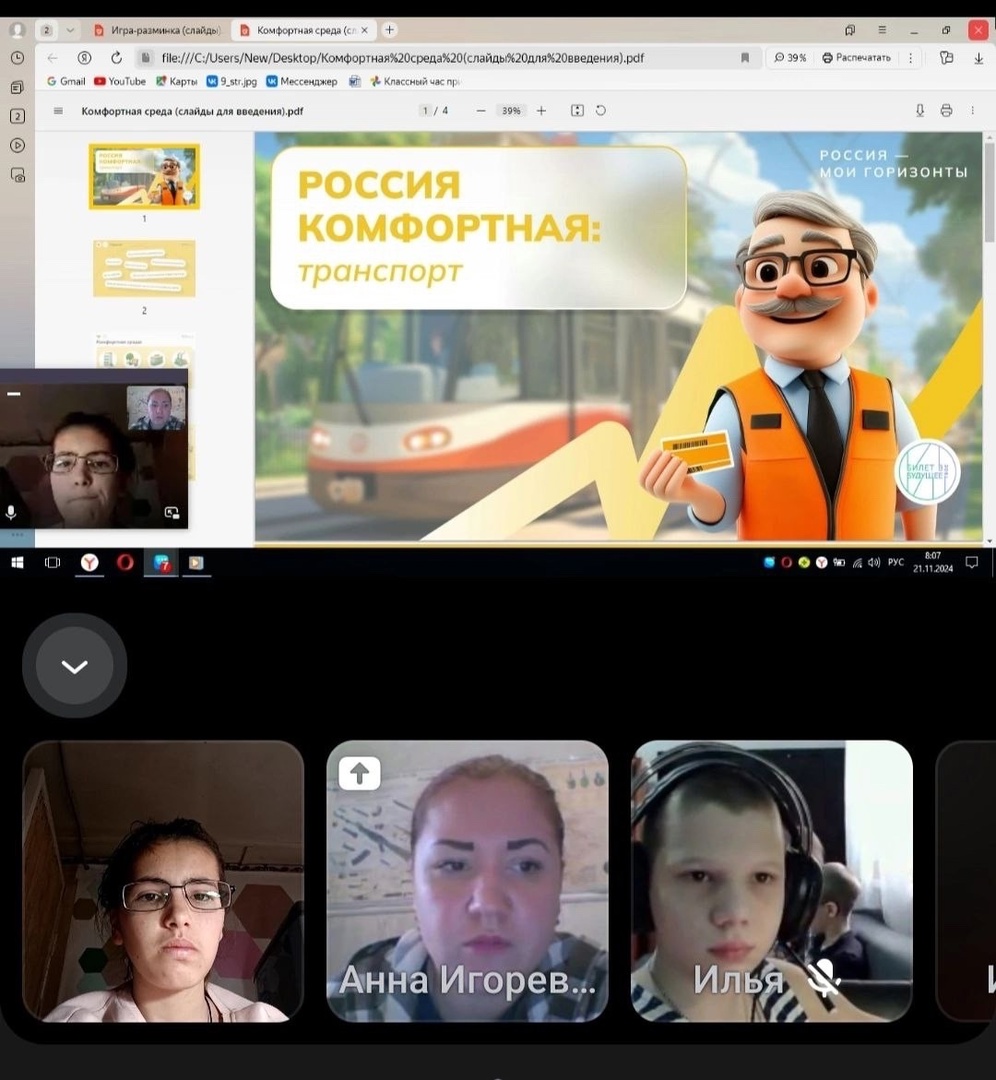Click the Yandex home icon beside reload
Viewport: 996px width, 1080px height.
(84, 58)
